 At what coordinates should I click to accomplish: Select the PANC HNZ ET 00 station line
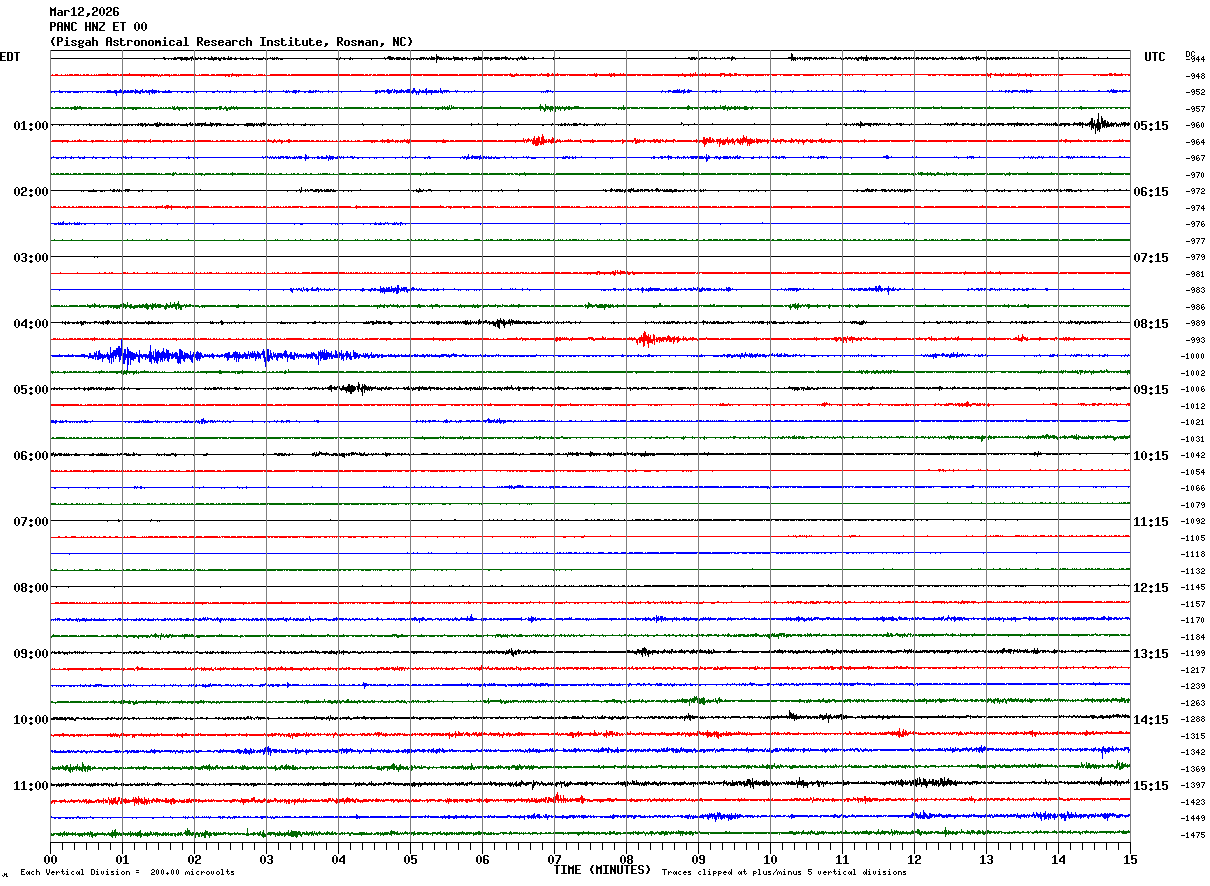coord(98,27)
